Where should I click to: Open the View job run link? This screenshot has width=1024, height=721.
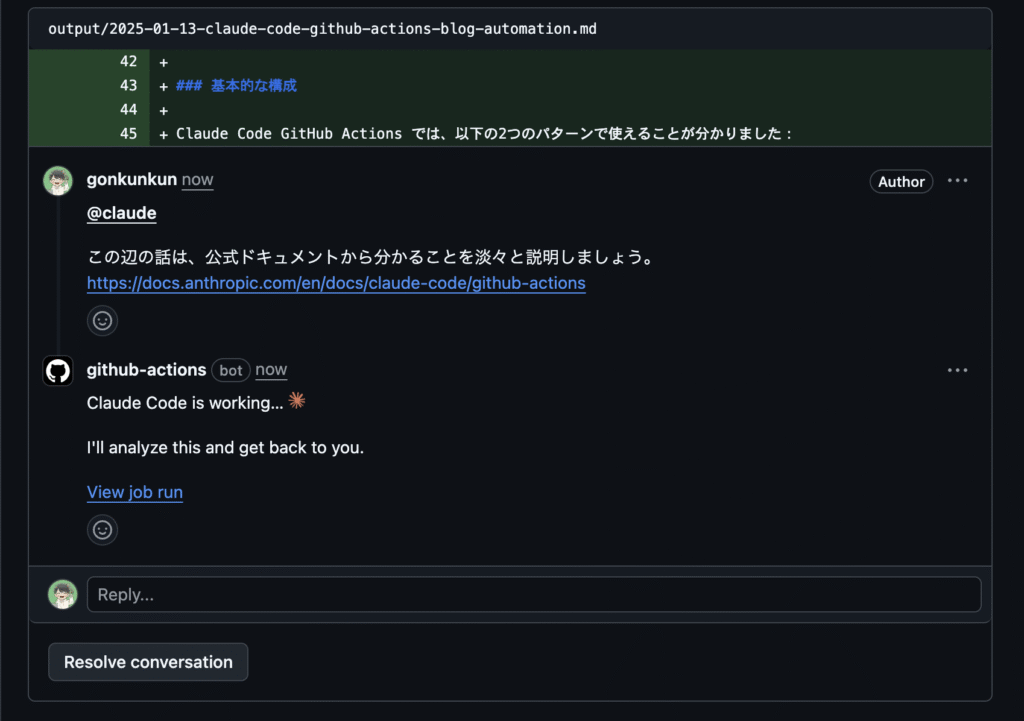click(x=135, y=492)
